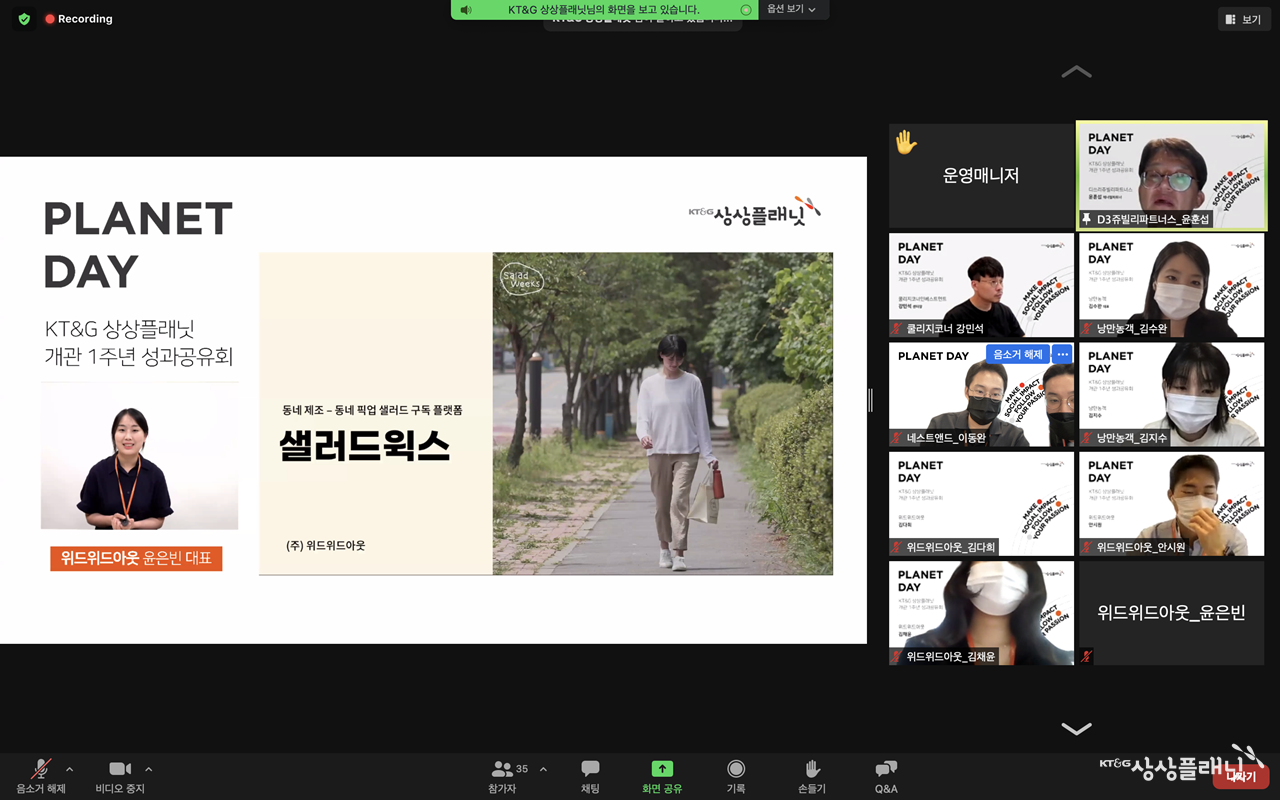The image size is (1280, 800).
Task: Click the green screen-viewing notification bar
Action: [603, 10]
